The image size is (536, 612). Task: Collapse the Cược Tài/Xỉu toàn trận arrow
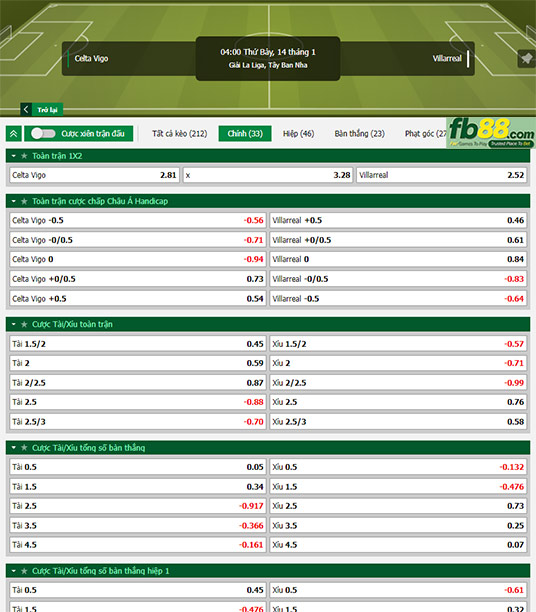[x=14, y=324]
